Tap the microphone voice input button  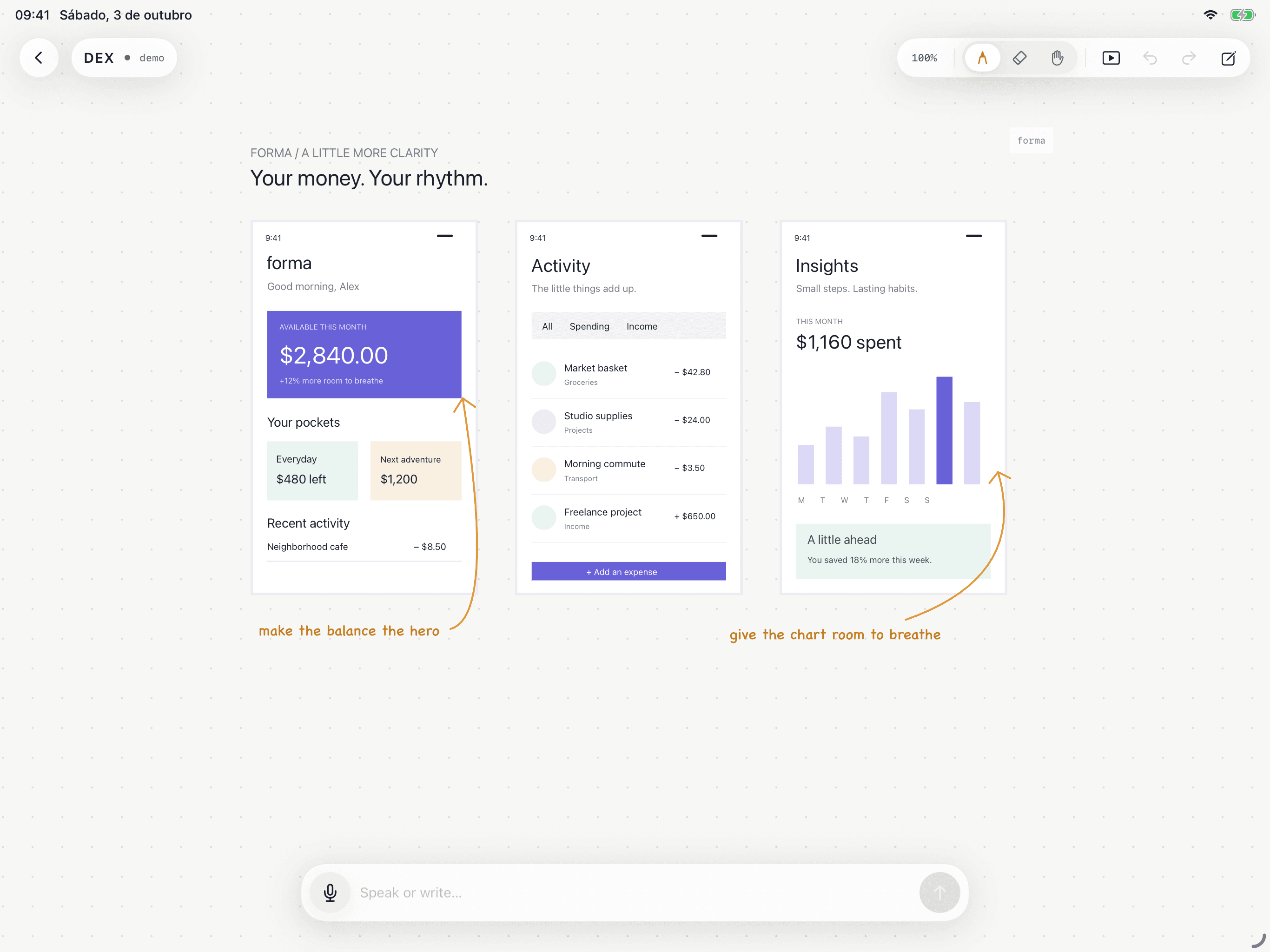330,892
